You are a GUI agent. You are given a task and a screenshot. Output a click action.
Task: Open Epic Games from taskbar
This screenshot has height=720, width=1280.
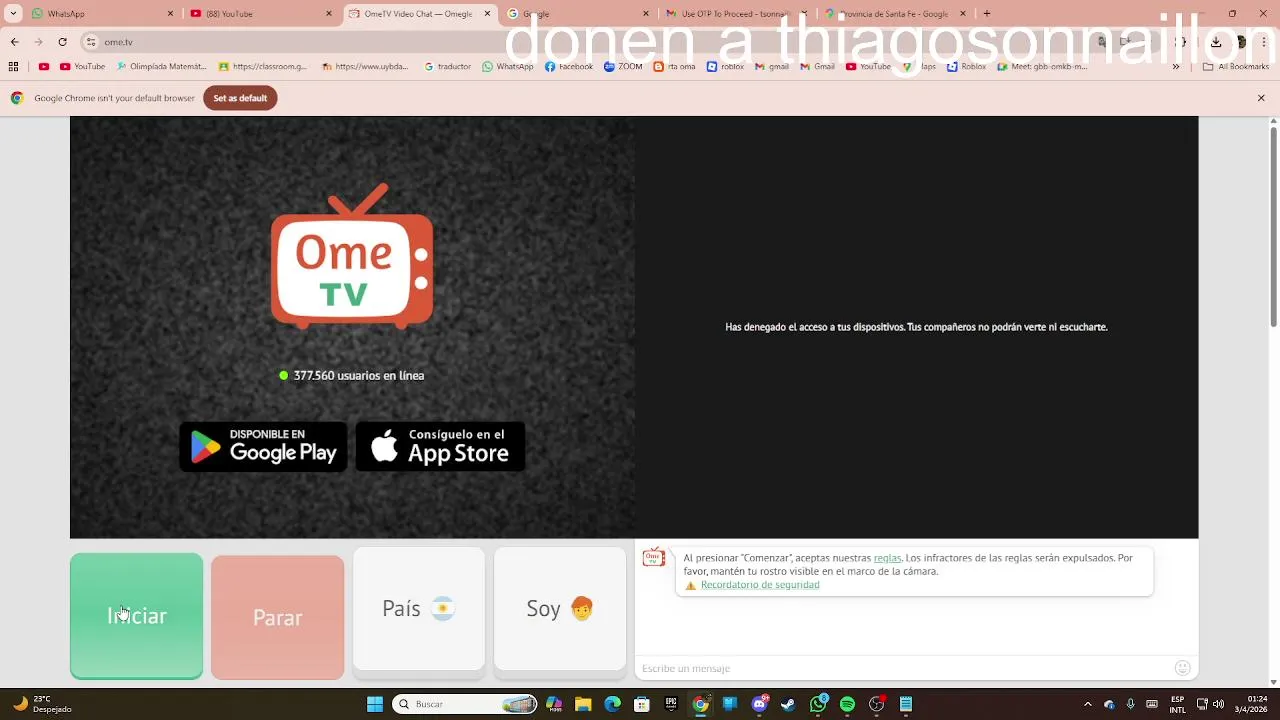671,704
